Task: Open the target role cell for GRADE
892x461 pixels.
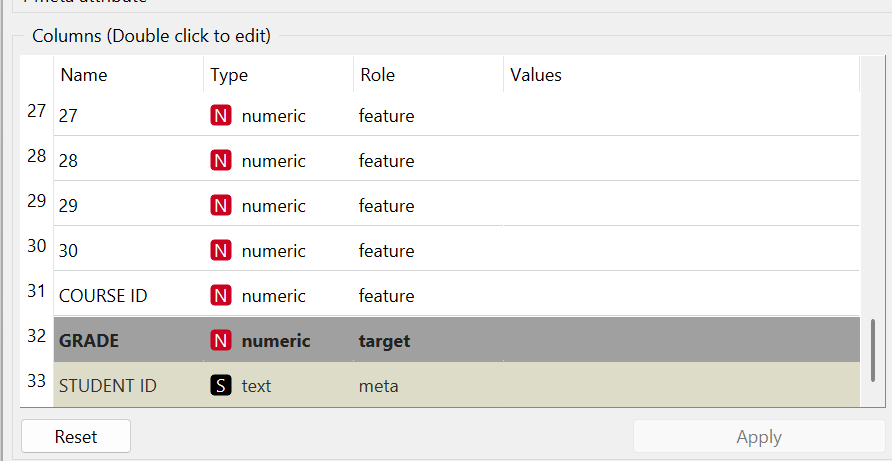Action: 428,340
